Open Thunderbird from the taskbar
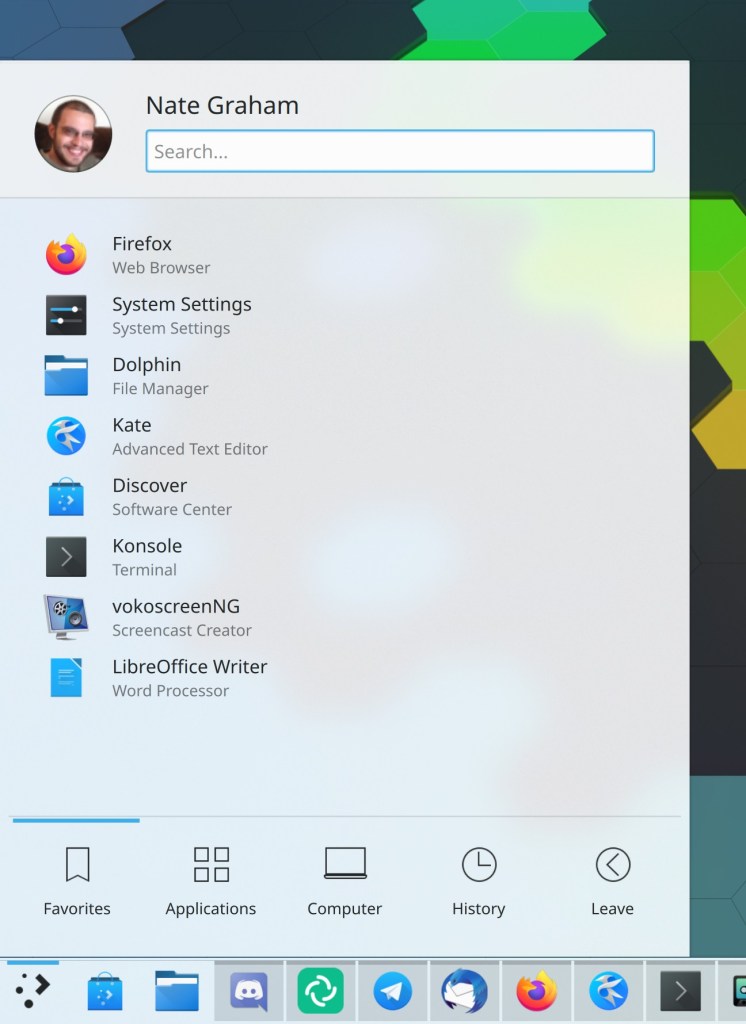The width and height of the screenshot is (746, 1024). [x=465, y=991]
